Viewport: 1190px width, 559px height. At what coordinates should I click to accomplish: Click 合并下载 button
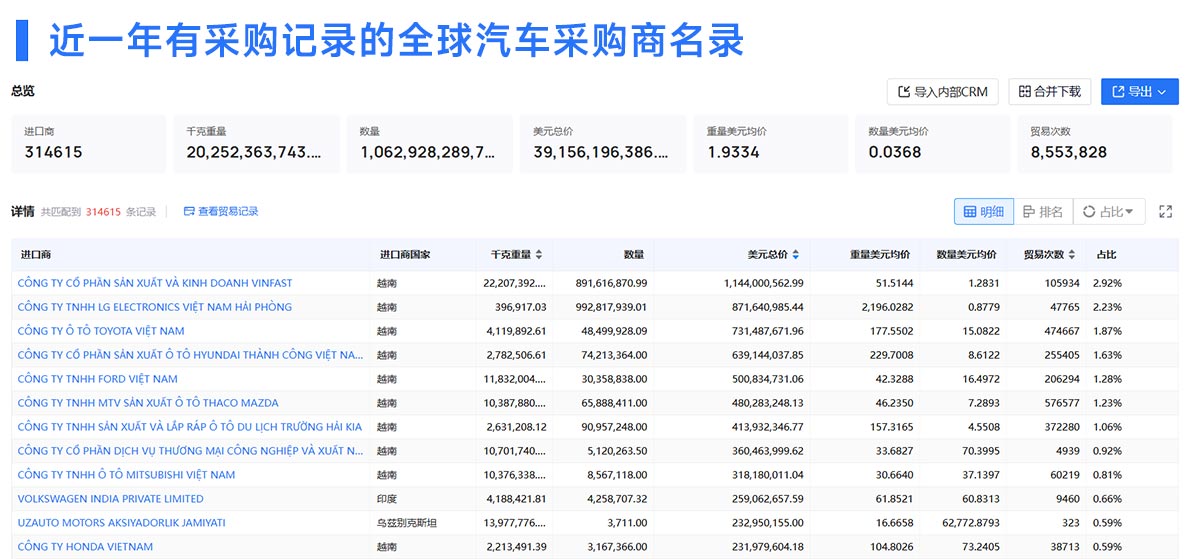[1050, 92]
